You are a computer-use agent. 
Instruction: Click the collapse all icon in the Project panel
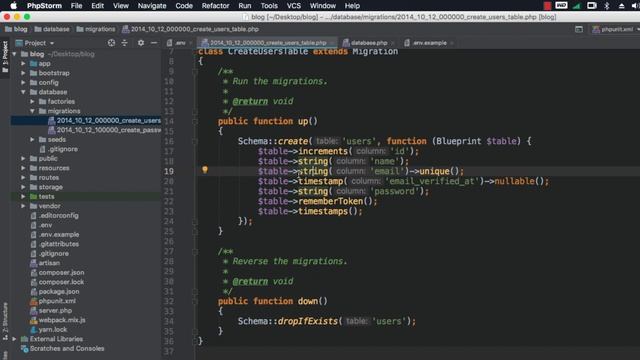(x=124, y=43)
